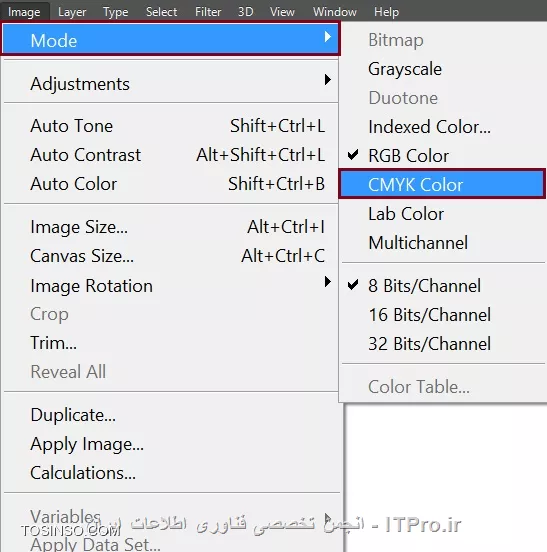The image size is (547, 552).
Task: Open the Type menu
Action: pos(115,12)
